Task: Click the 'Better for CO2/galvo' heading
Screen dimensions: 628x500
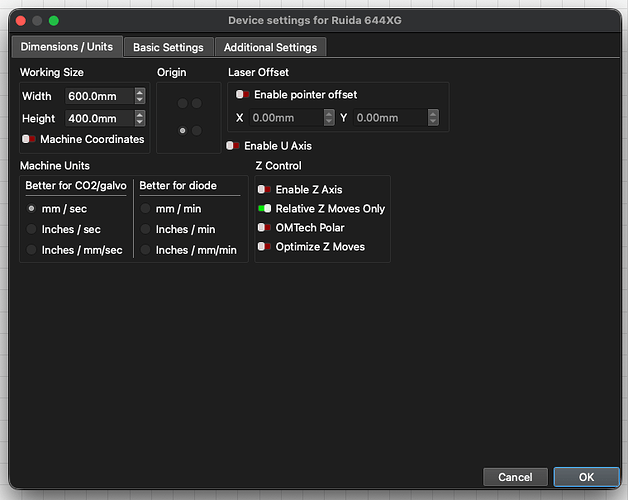Action: pos(76,185)
